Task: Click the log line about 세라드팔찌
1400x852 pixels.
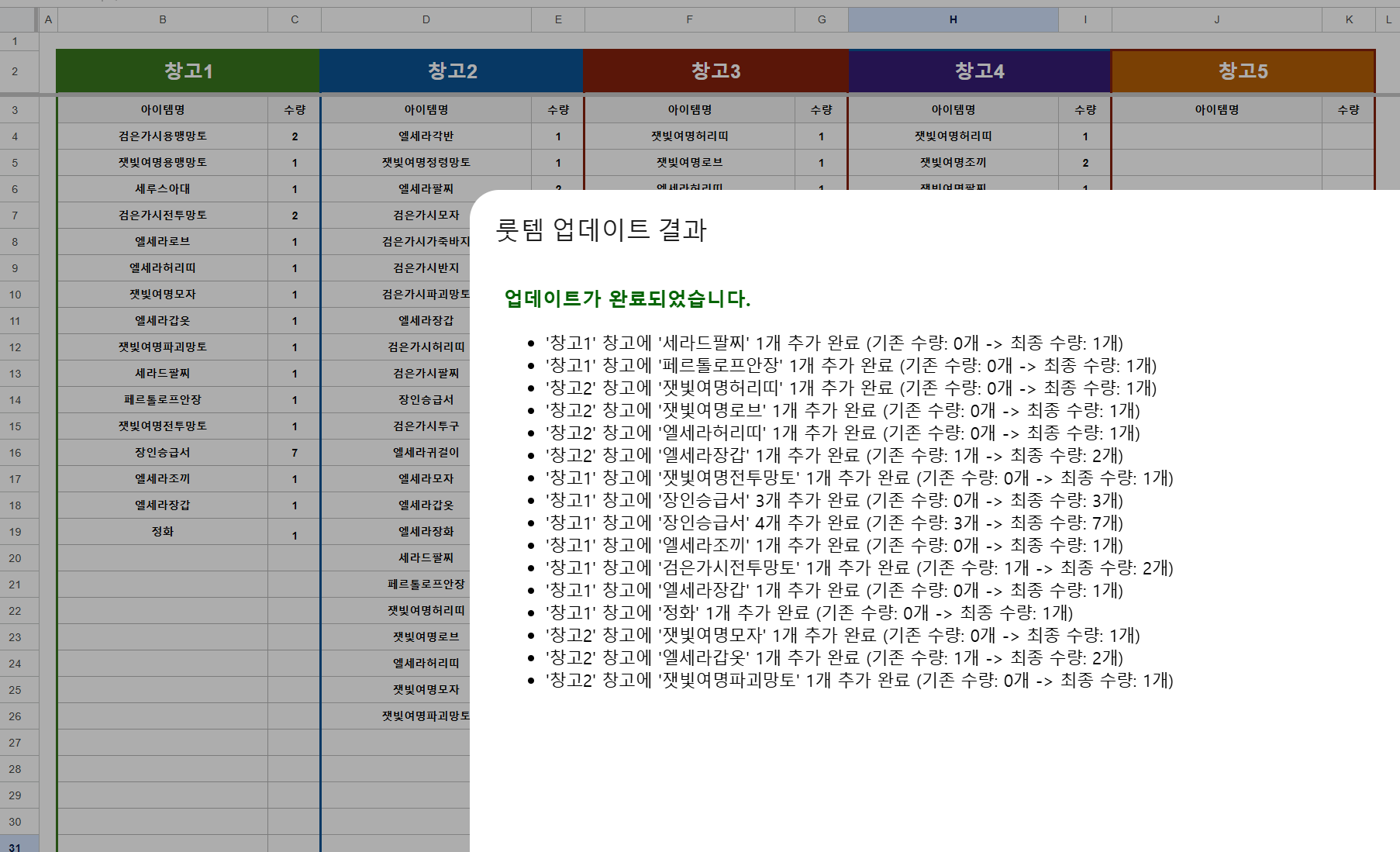Action: pos(834,343)
